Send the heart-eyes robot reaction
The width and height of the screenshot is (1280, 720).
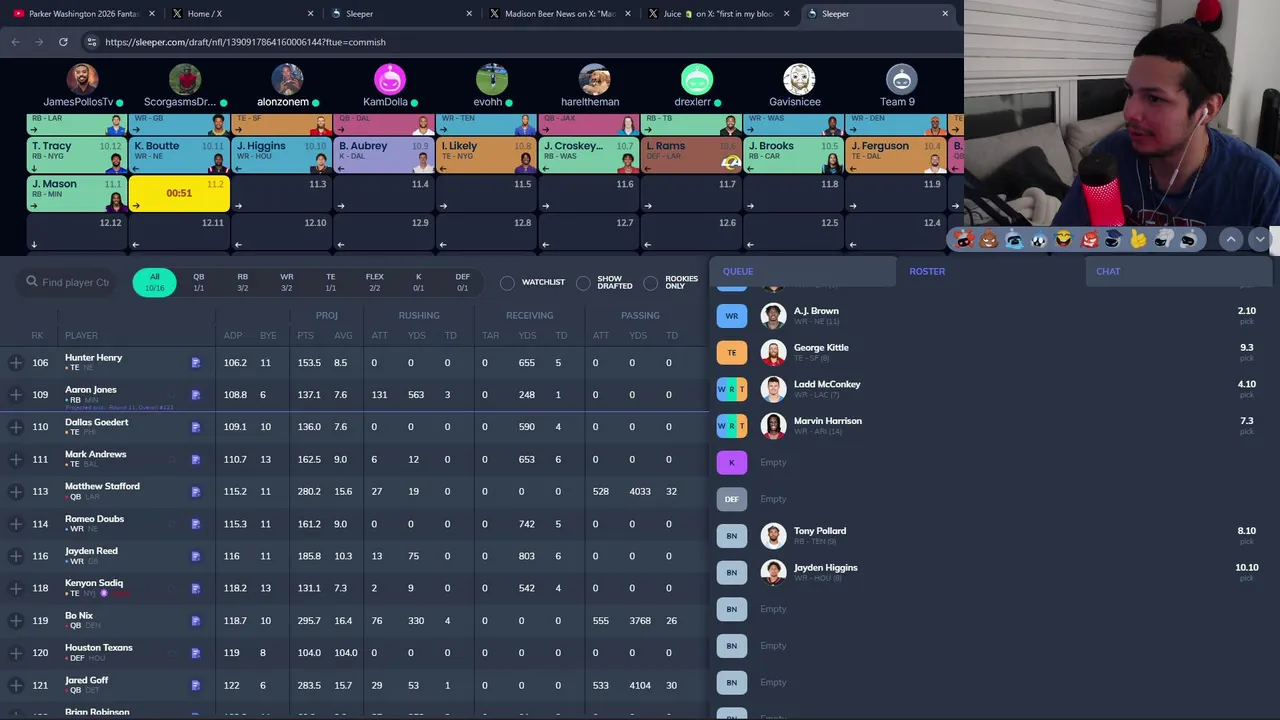point(963,239)
